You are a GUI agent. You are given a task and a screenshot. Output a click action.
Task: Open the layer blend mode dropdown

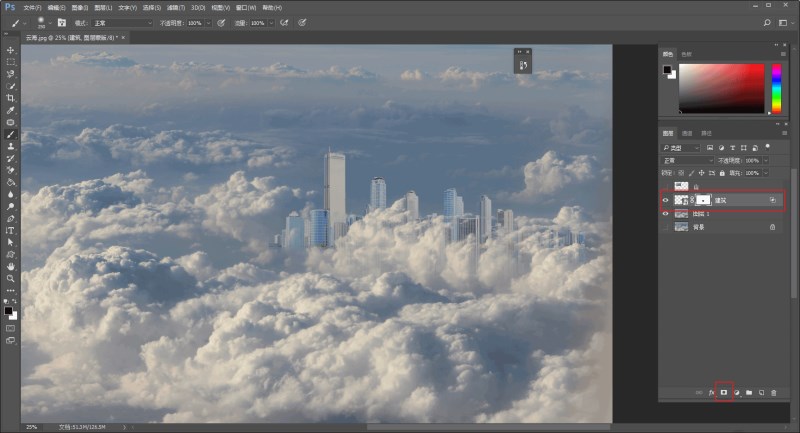tap(686, 160)
